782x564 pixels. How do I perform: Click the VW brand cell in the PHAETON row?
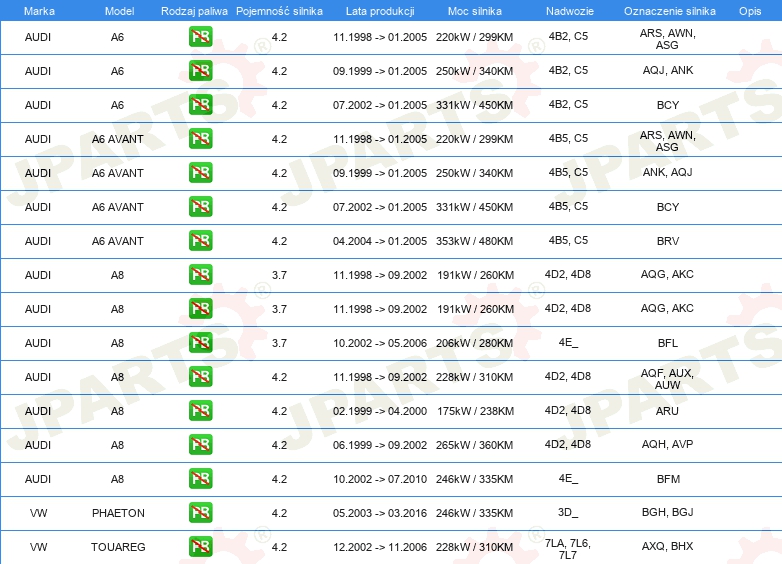38,513
